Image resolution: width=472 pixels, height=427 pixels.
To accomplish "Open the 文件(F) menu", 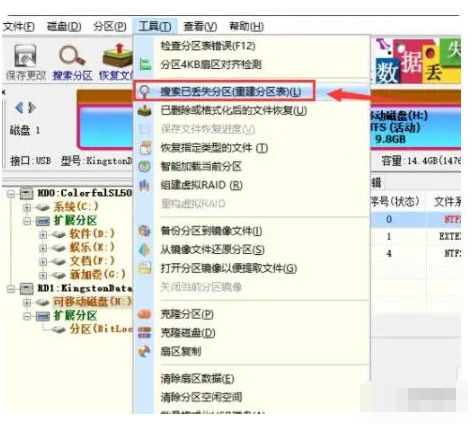I will tap(19, 26).
